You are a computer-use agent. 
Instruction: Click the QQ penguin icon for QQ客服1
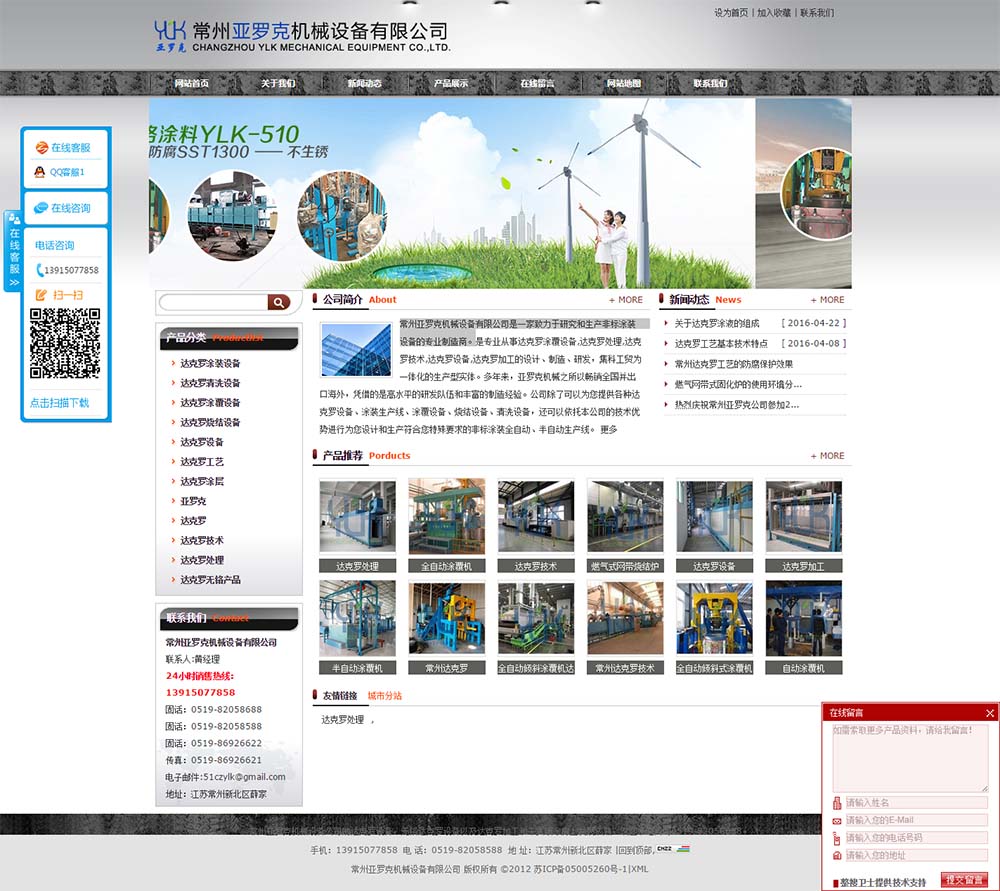(40, 172)
